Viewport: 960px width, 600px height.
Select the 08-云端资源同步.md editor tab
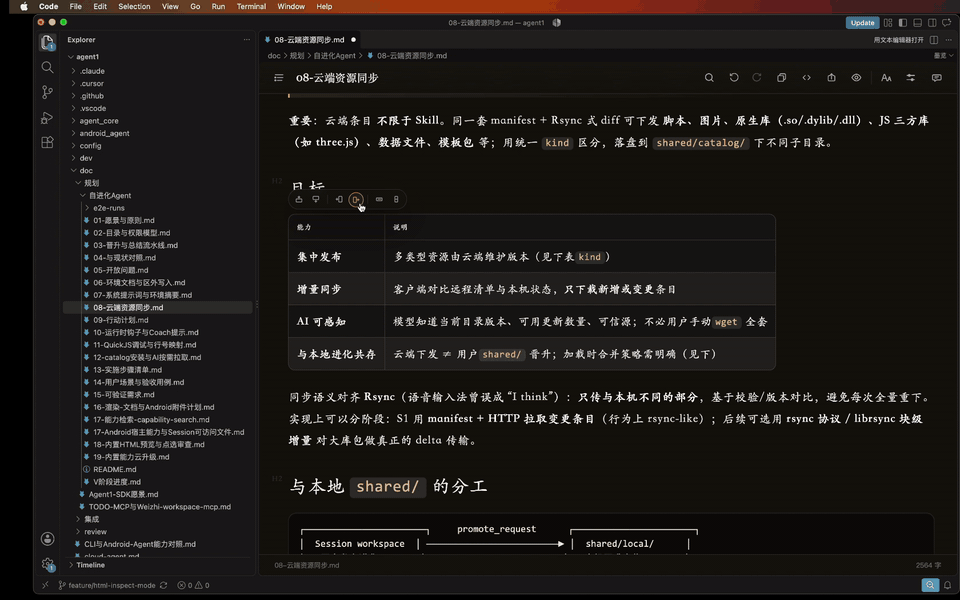(309, 40)
